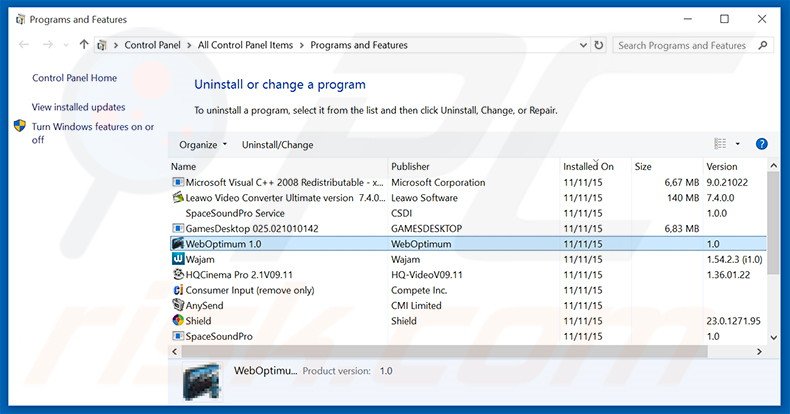Click horizontal scrollbar left arrow

click(x=175, y=352)
